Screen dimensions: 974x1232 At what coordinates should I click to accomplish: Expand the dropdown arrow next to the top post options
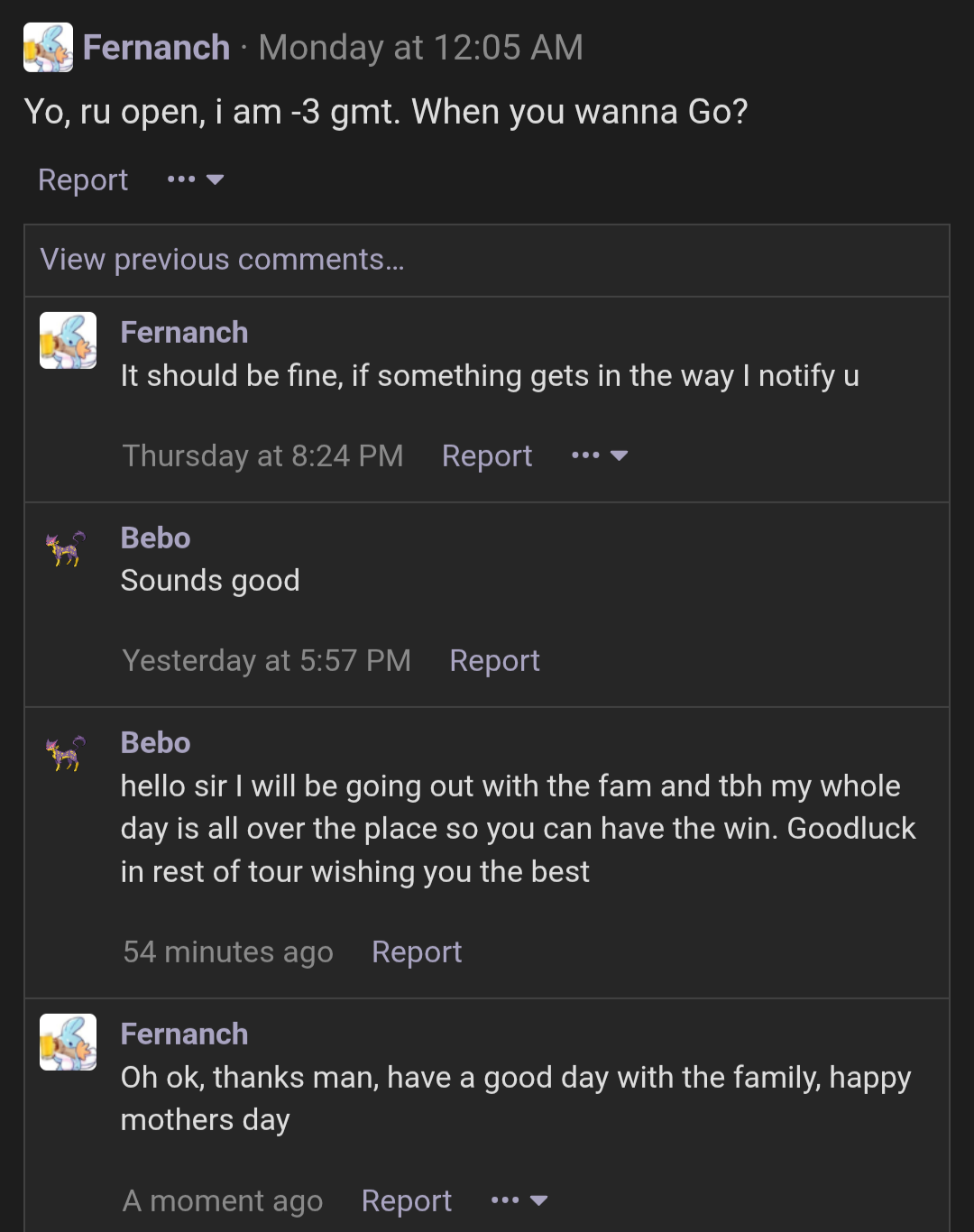(x=216, y=179)
